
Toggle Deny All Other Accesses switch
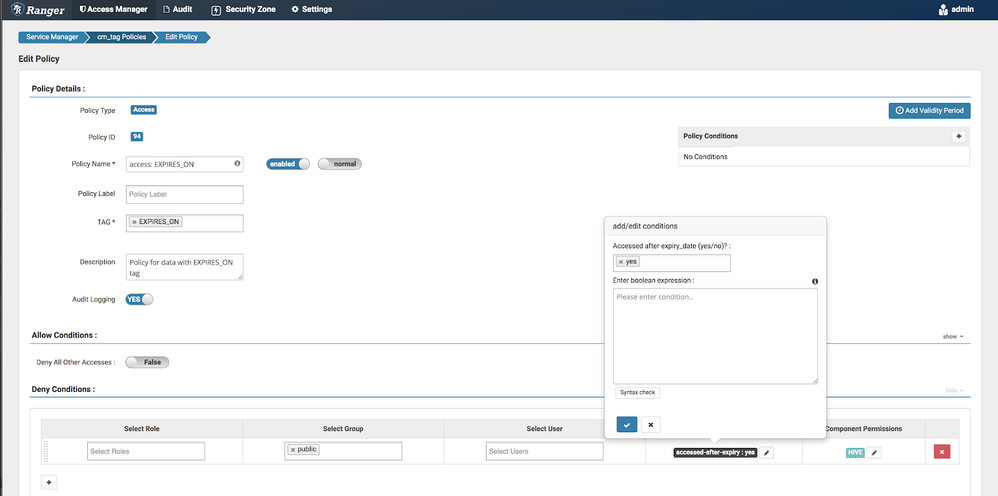pos(147,362)
